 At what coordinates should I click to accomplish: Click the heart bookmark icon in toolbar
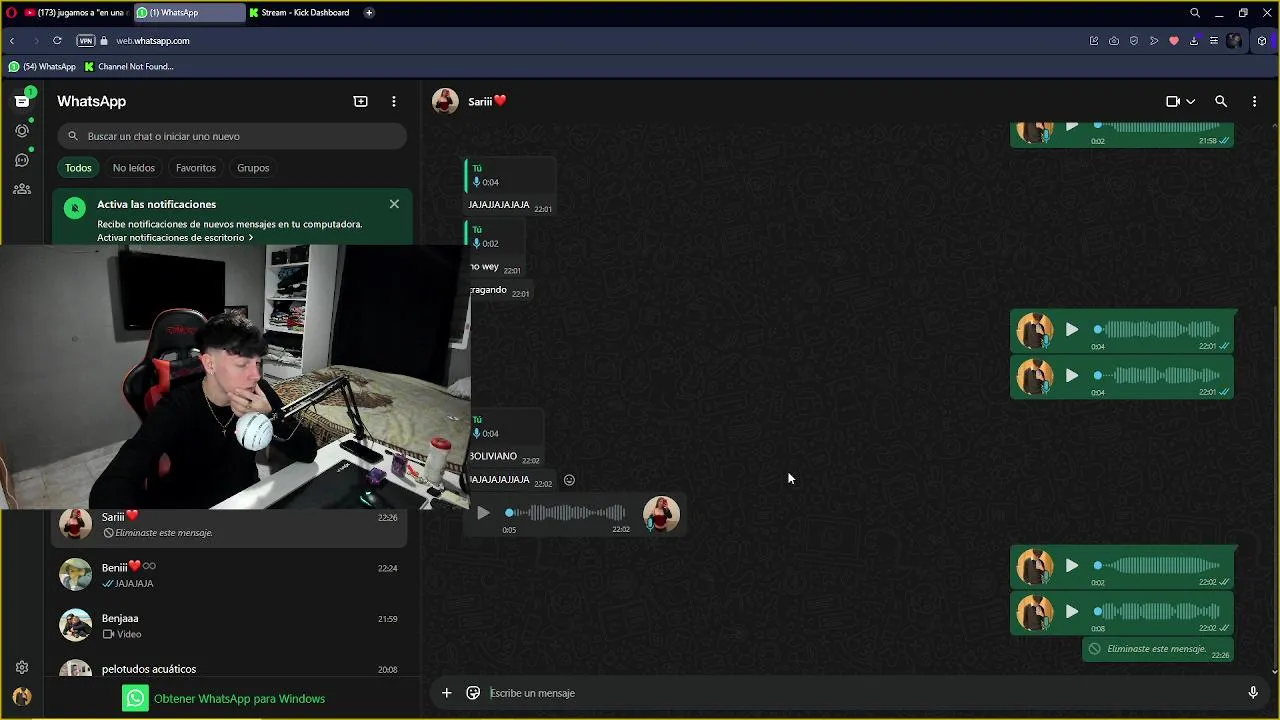pyautogui.click(x=1174, y=41)
